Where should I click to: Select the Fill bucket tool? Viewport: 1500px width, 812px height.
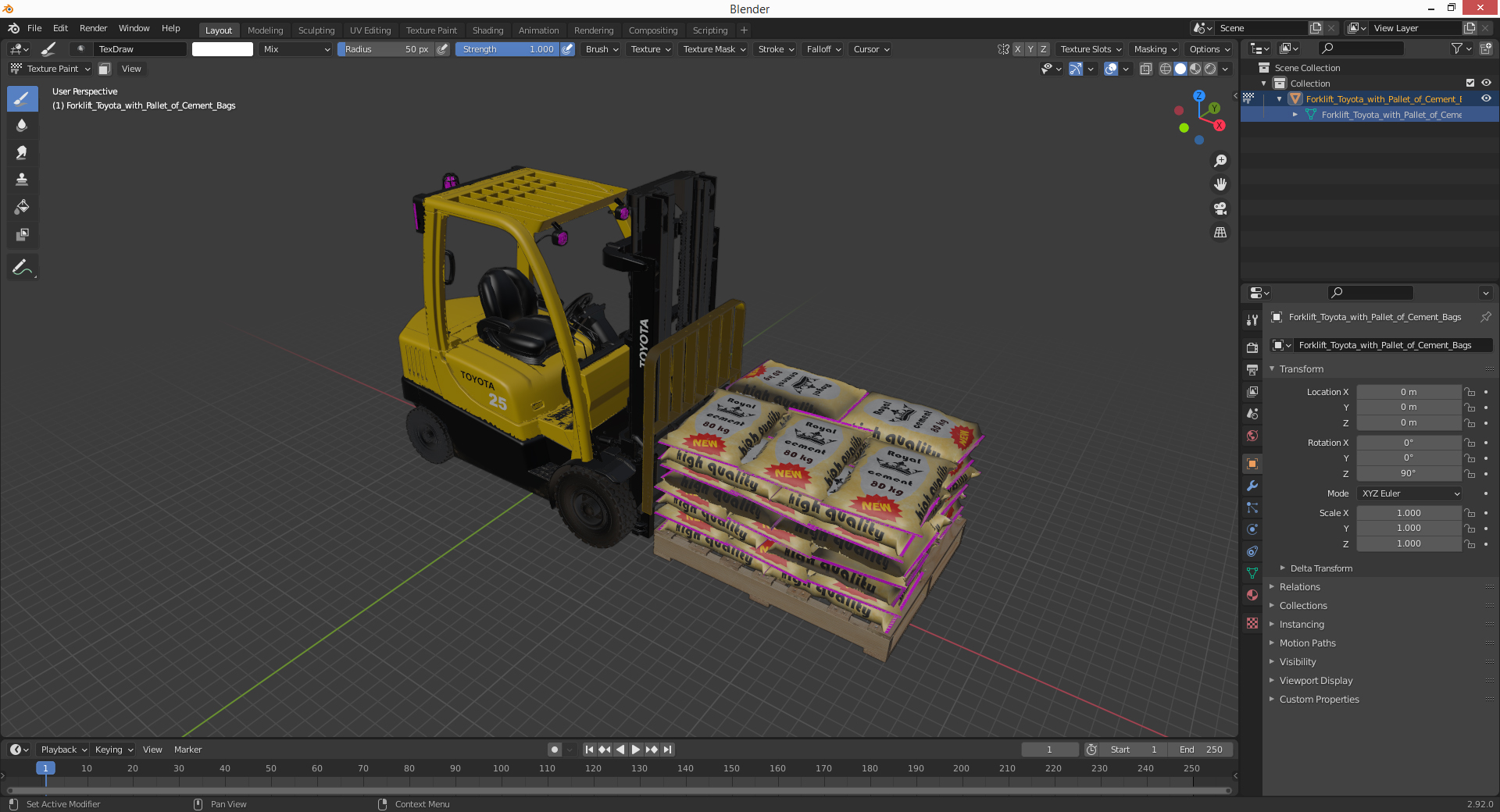[x=23, y=207]
